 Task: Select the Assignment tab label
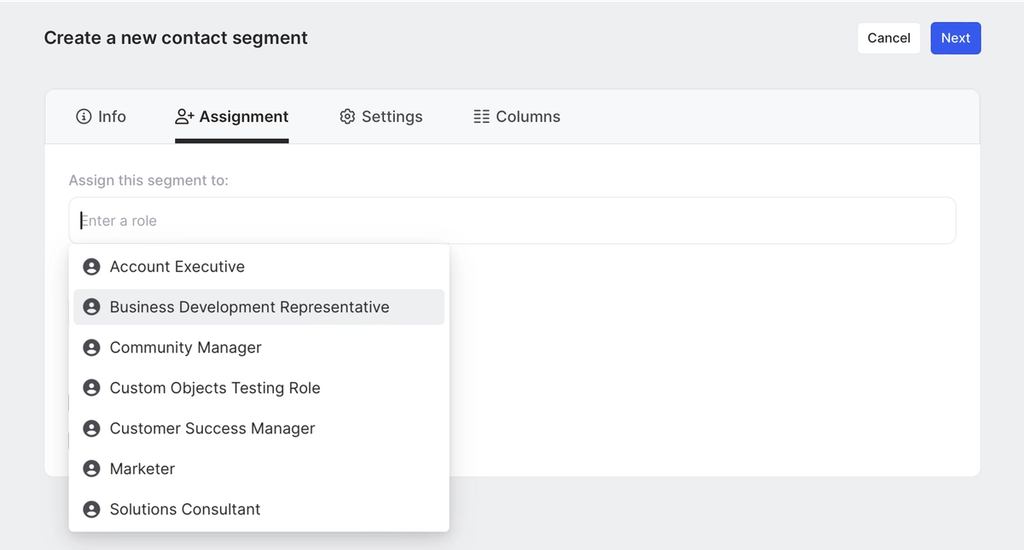(x=243, y=117)
